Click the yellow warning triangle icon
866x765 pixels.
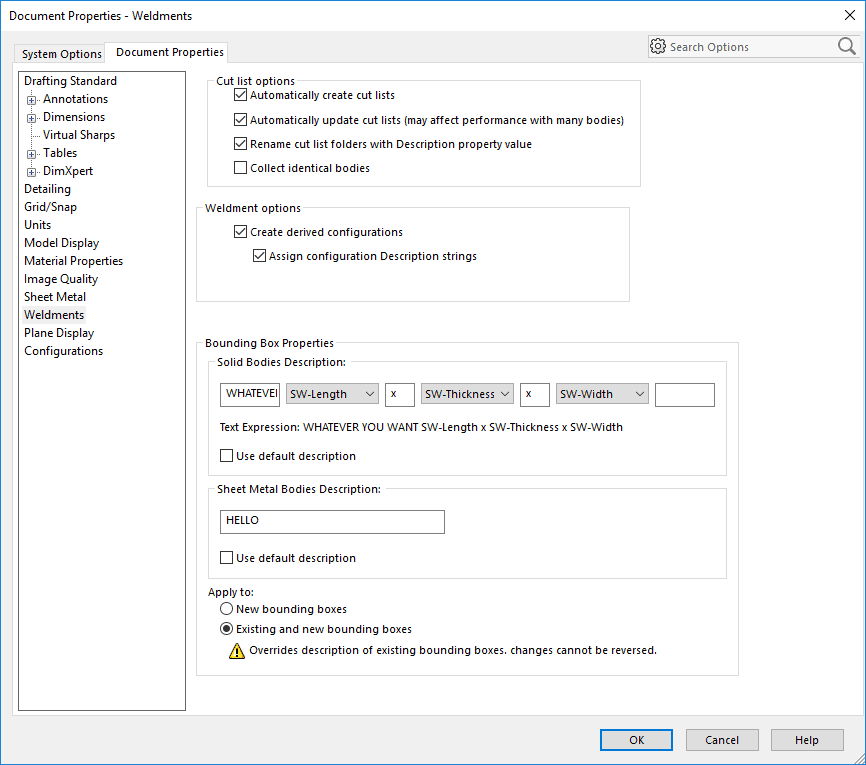coord(237,651)
